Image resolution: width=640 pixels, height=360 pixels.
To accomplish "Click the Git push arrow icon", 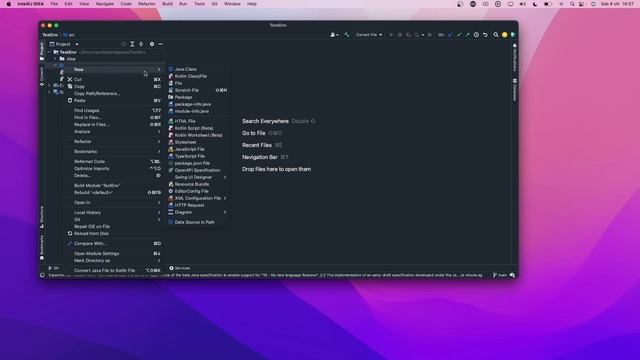I will coord(467,35).
